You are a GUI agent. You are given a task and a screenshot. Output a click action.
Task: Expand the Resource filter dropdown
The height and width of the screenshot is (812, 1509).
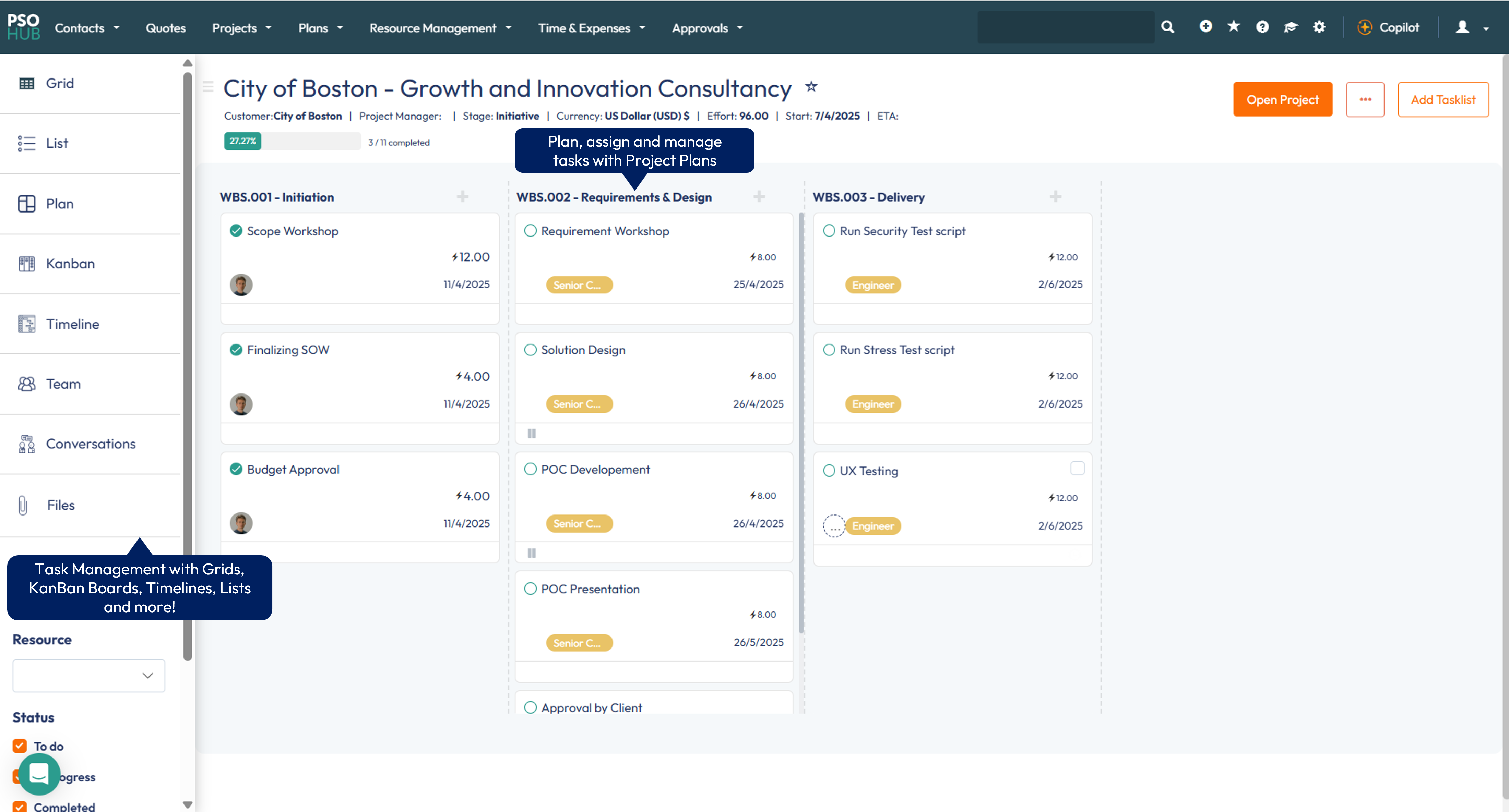[x=88, y=675]
